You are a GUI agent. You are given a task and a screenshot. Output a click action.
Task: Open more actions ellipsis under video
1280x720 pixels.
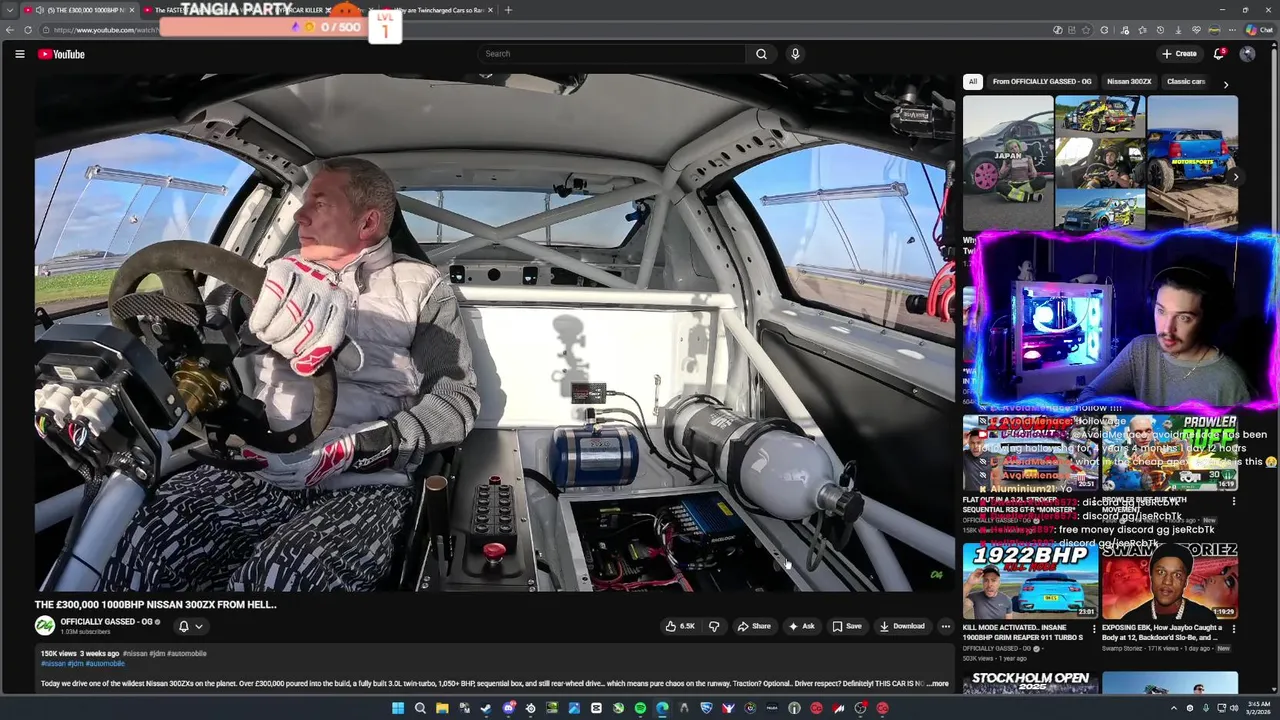click(x=945, y=626)
